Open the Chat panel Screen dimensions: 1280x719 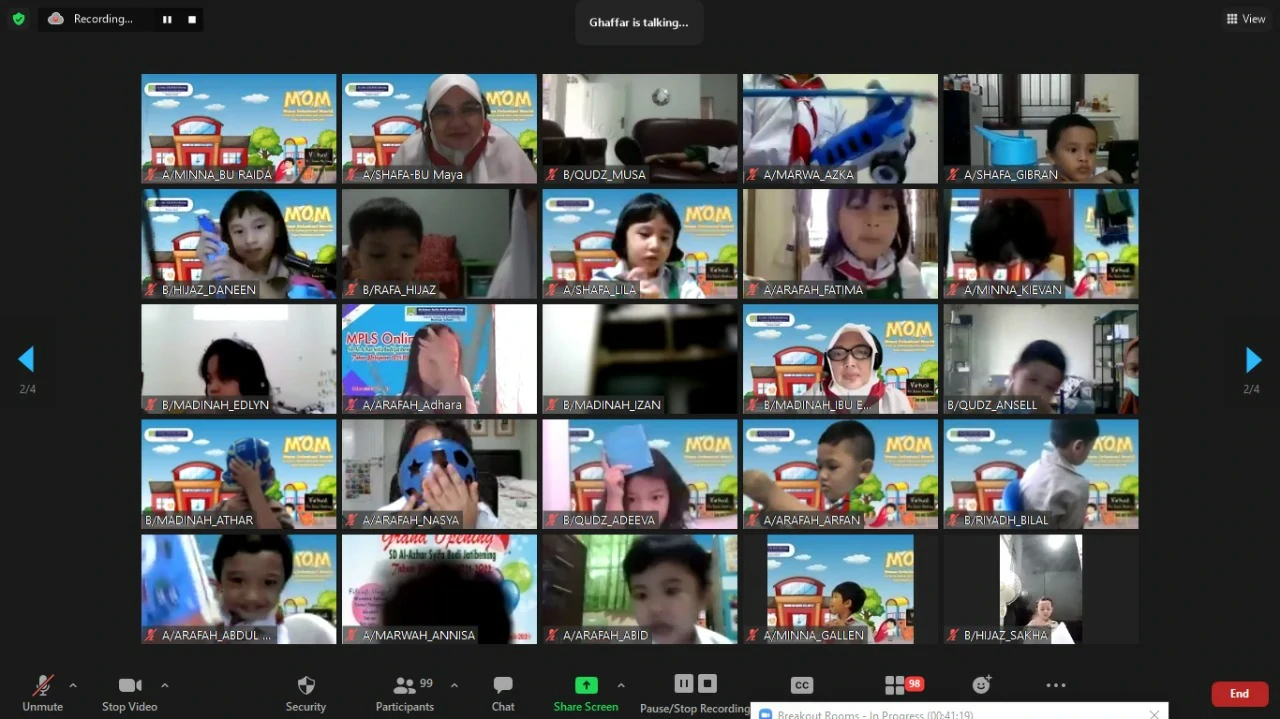(502, 685)
